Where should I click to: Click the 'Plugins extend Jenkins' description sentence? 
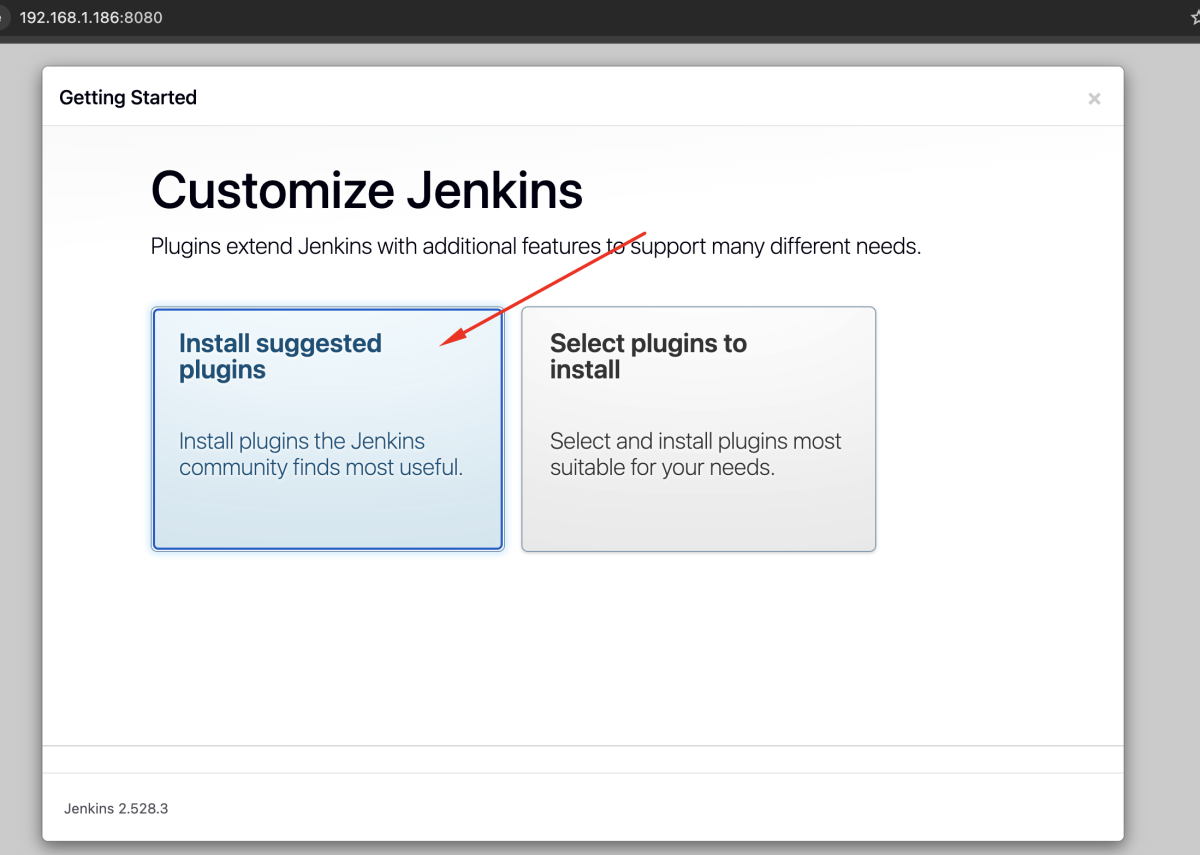[535, 246]
